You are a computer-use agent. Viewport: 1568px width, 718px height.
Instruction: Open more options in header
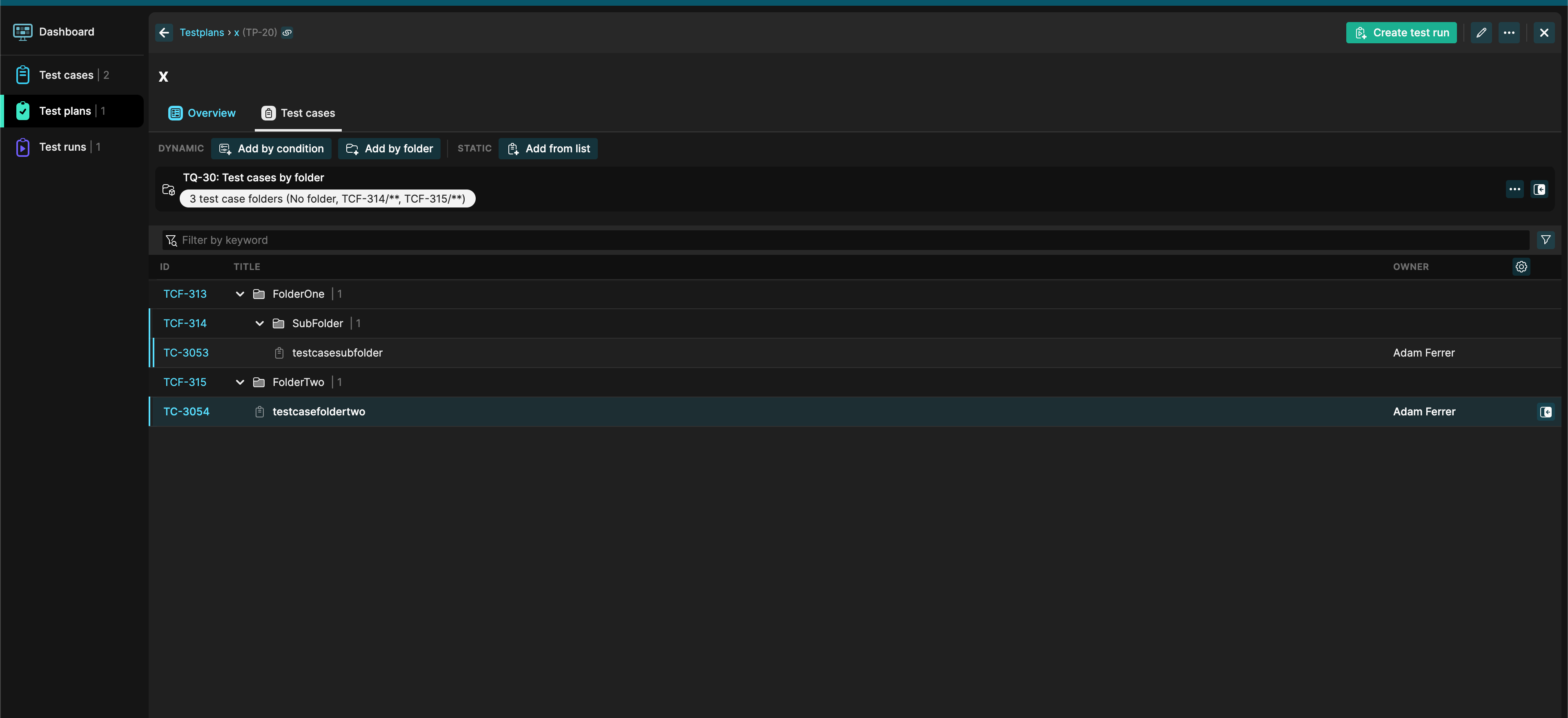point(1509,32)
